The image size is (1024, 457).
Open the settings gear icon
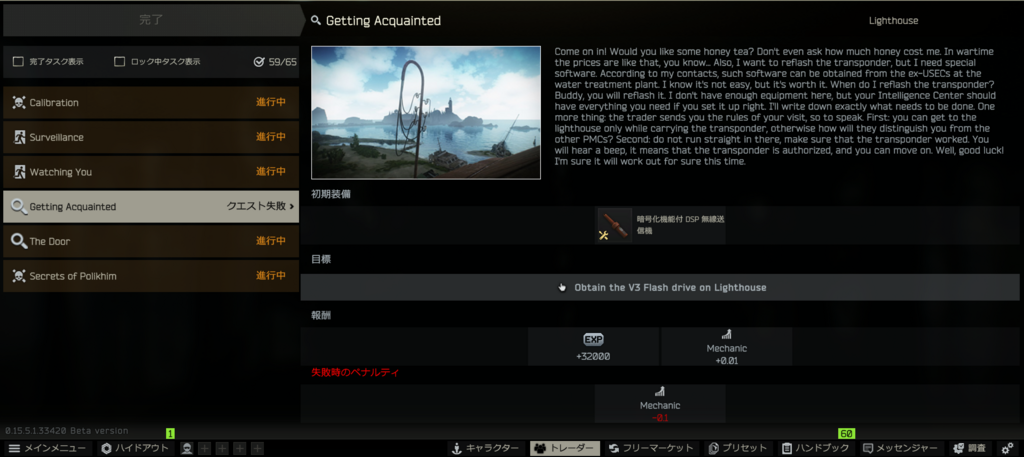pyautogui.click(x=1007, y=449)
